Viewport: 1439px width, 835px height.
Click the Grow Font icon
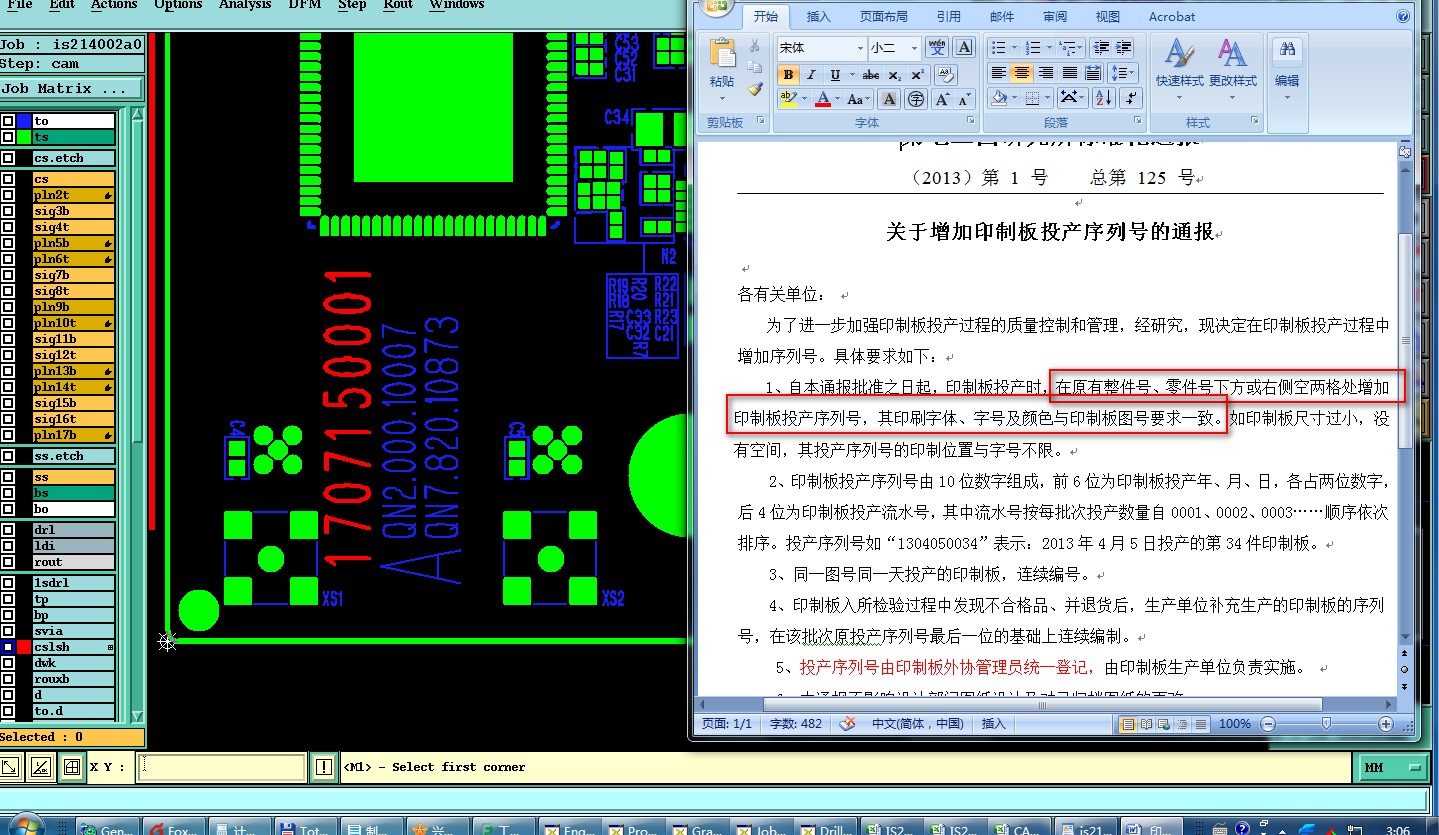[x=941, y=99]
